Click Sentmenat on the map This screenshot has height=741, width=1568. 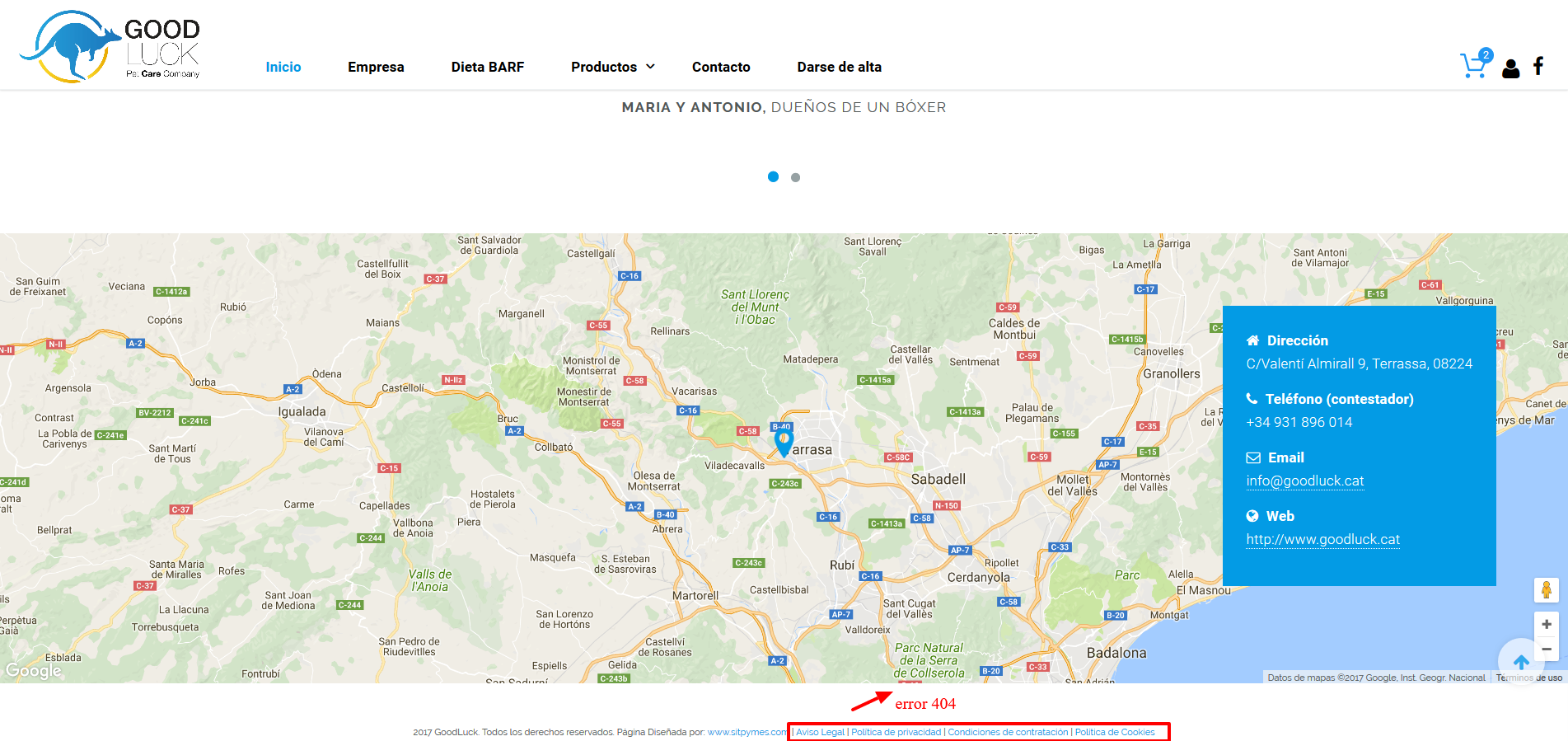[x=974, y=362]
